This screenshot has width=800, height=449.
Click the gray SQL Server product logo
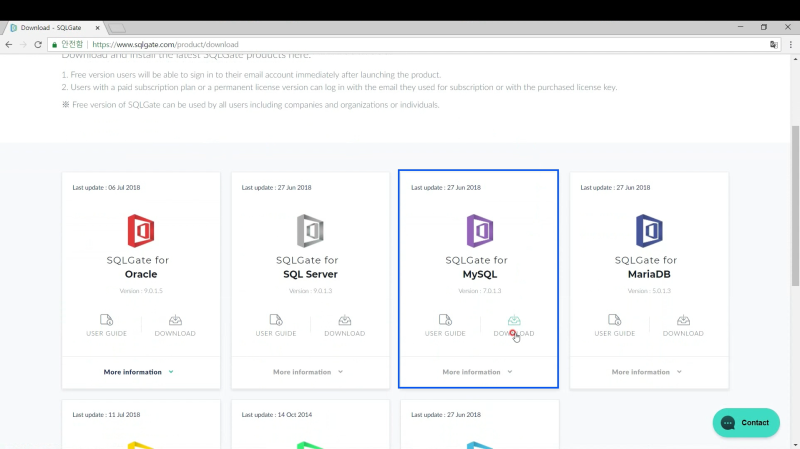pyautogui.click(x=310, y=231)
